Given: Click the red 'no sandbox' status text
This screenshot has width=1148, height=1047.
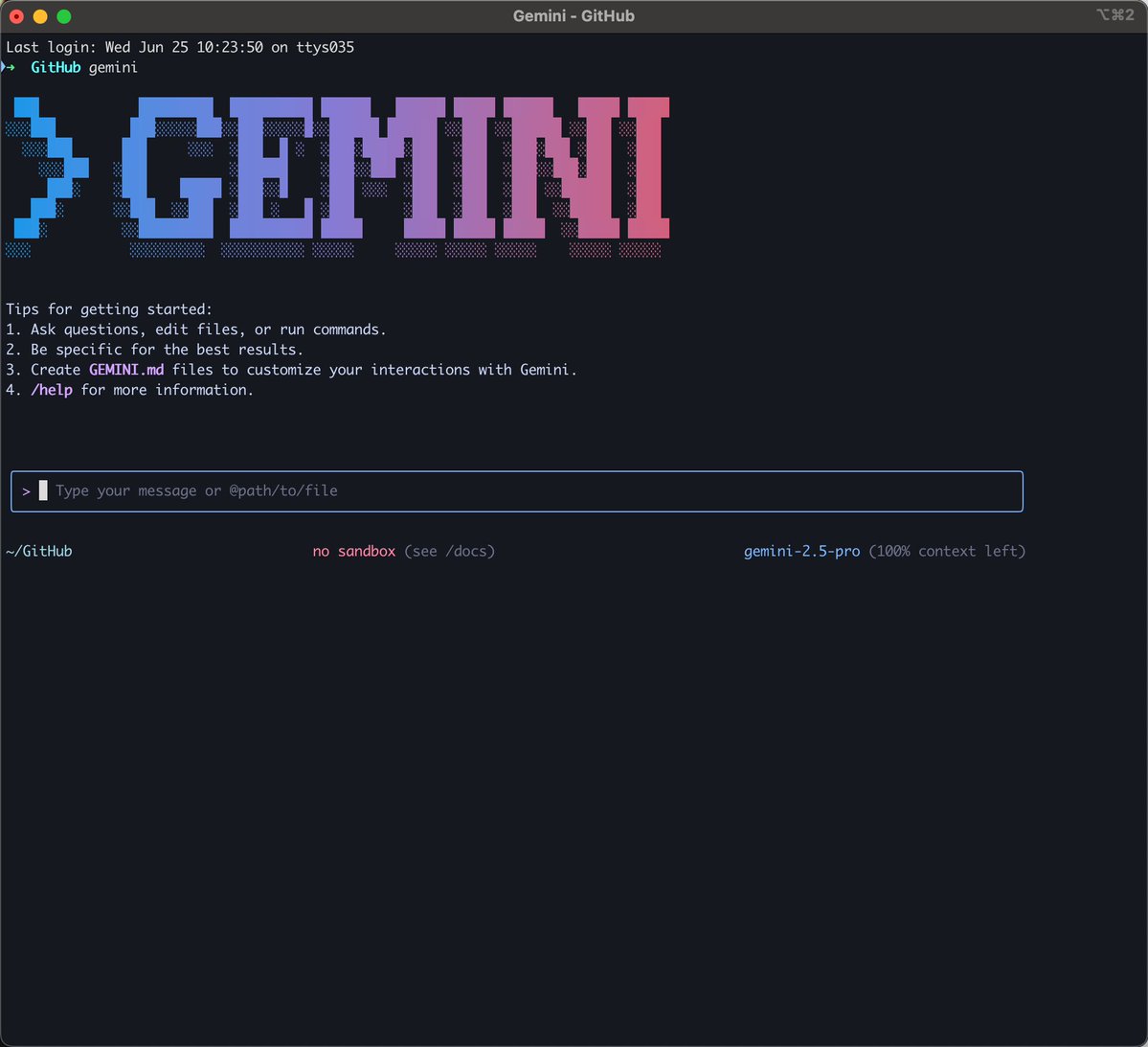Looking at the screenshot, I should pyautogui.click(x=353, y=551).
